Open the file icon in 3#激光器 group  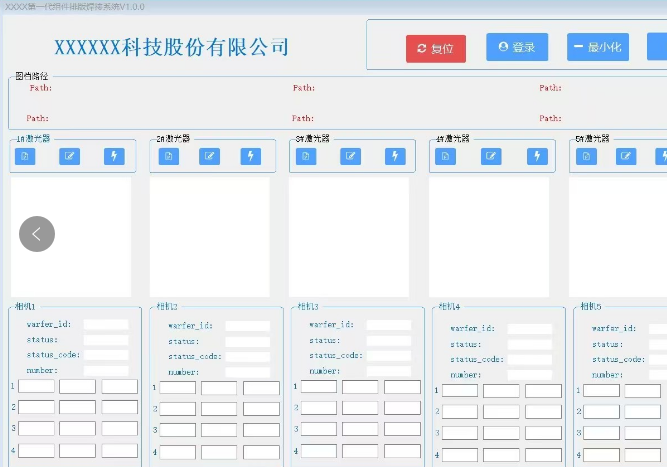(x=306, y=157)
